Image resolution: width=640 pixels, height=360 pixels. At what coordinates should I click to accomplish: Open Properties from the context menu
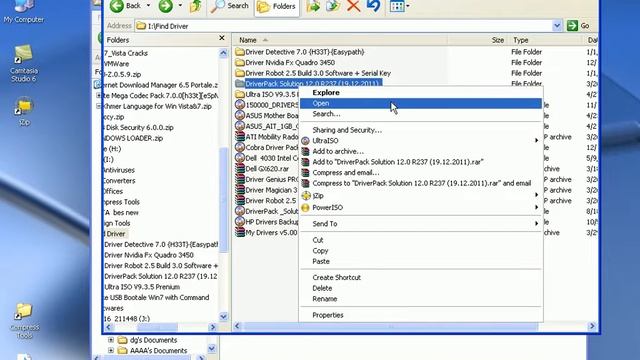420,315
